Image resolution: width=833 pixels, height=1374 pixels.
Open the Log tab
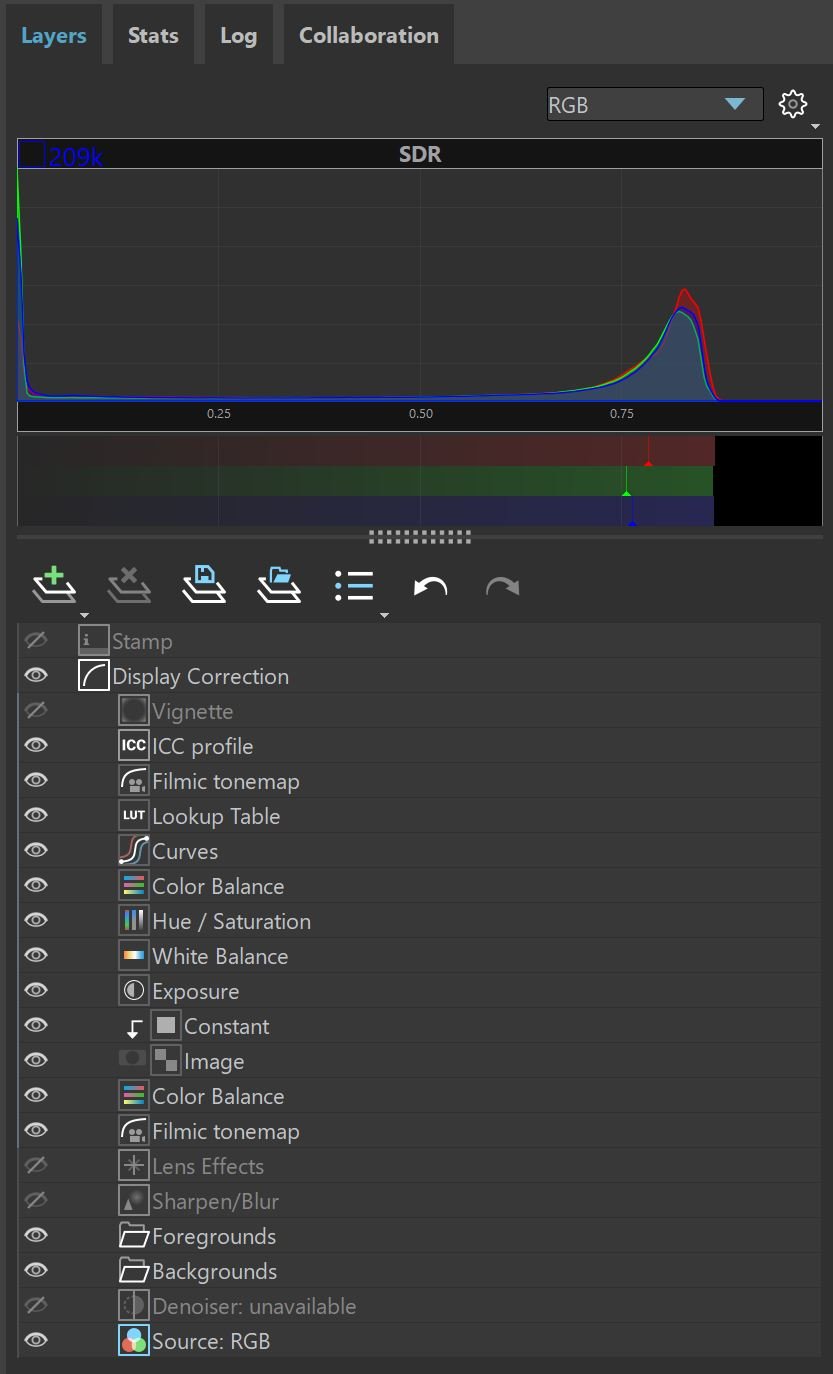coord(238,35)
